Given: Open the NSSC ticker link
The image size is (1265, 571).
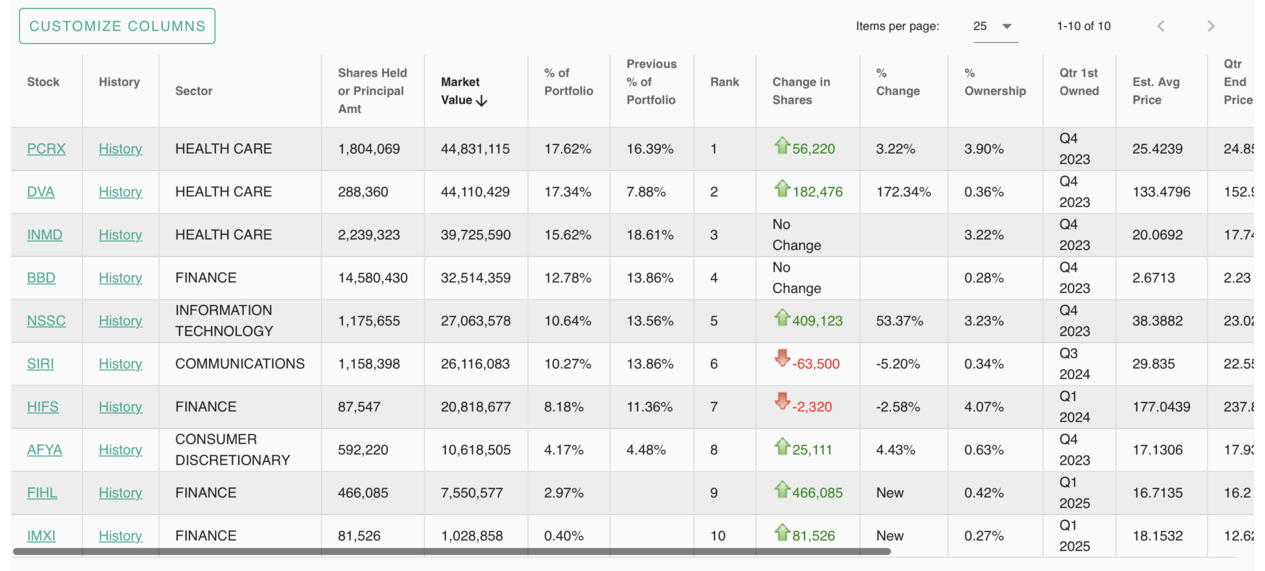Looking at the screenshot, I should [x=45, y=321].
